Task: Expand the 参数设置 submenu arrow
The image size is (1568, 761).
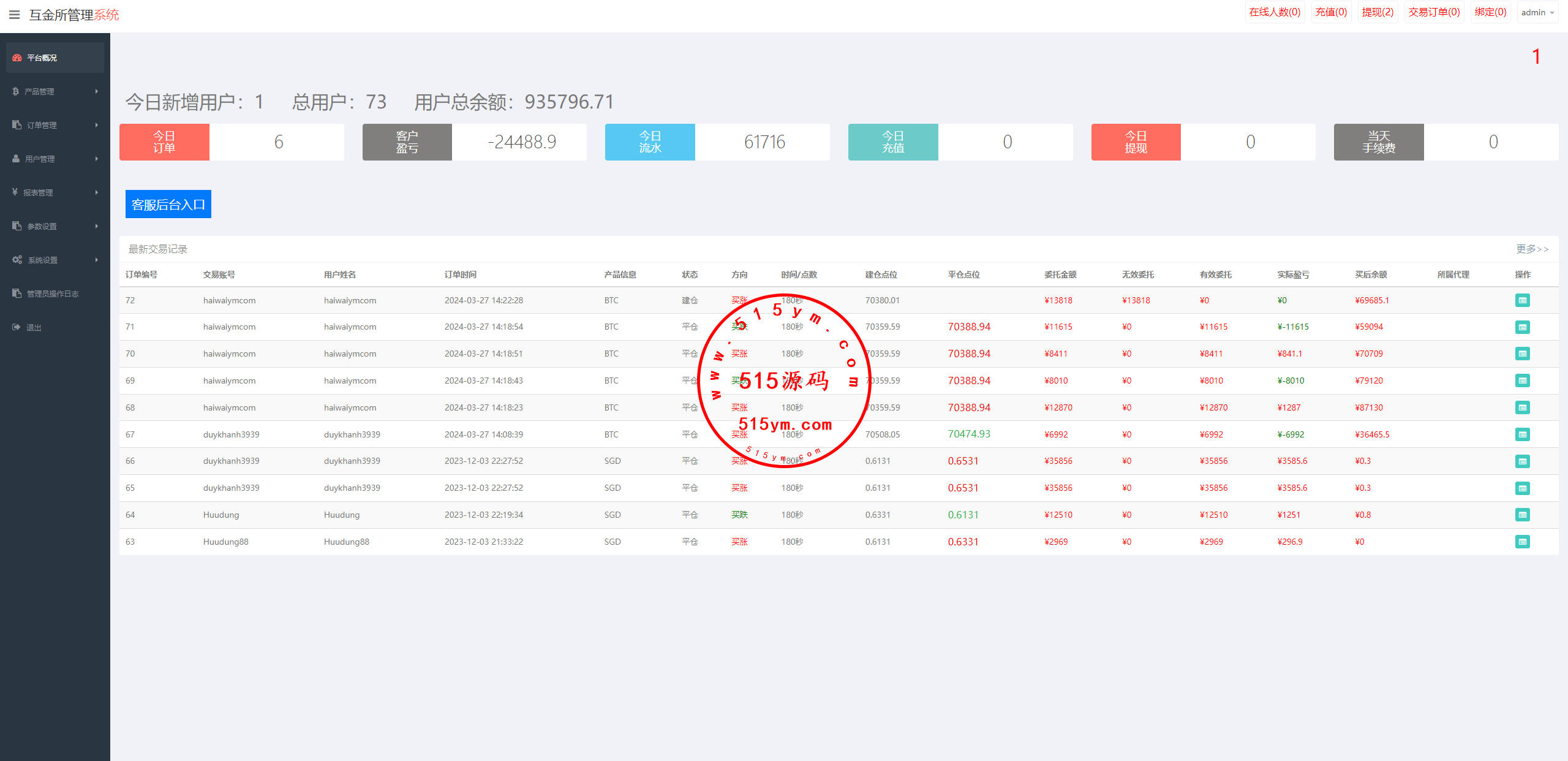Action: [x=96, y=226]
